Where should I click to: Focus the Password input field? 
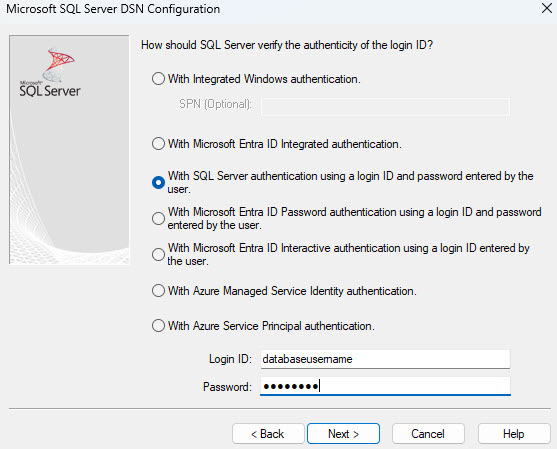point(385,386)
